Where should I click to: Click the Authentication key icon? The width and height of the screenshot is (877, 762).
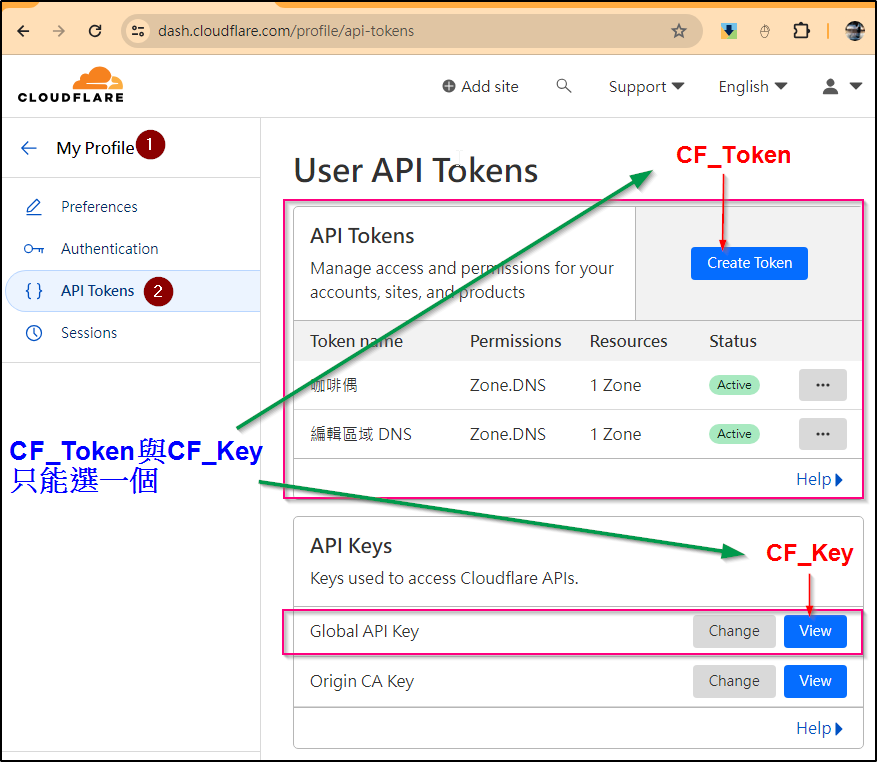tap(34, 249)
